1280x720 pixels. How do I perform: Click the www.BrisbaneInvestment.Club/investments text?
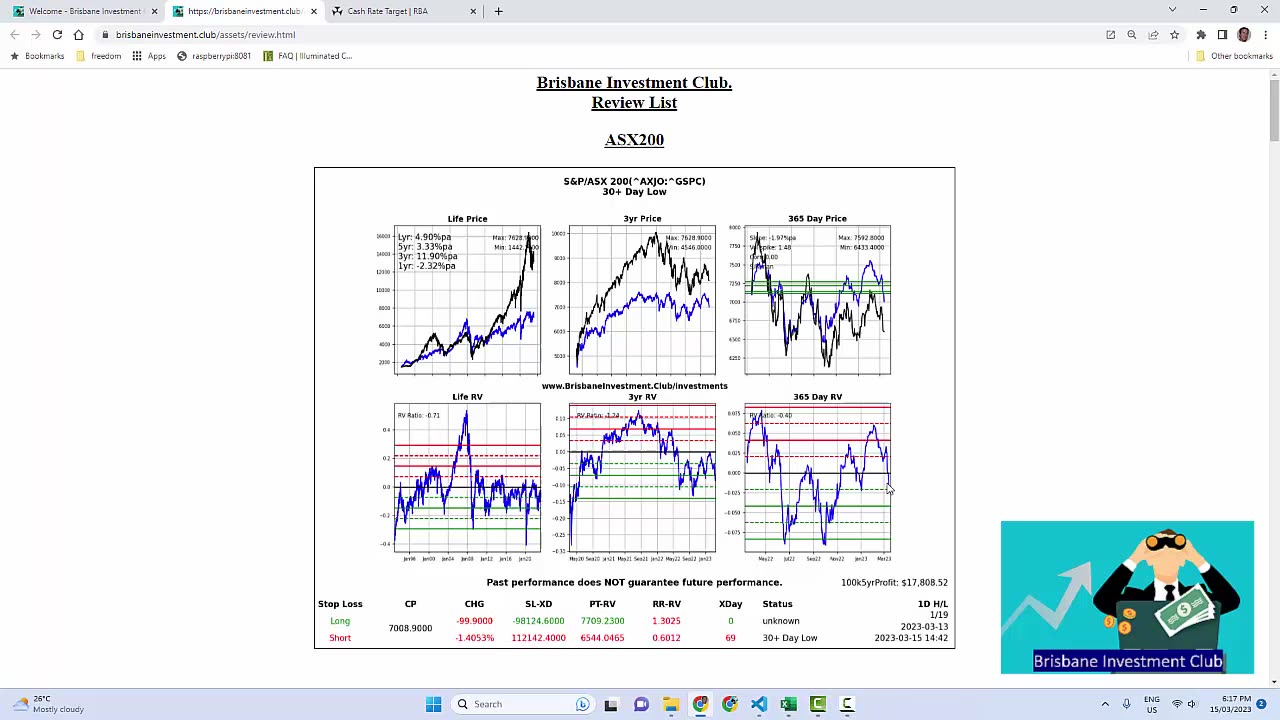point(634,386)
